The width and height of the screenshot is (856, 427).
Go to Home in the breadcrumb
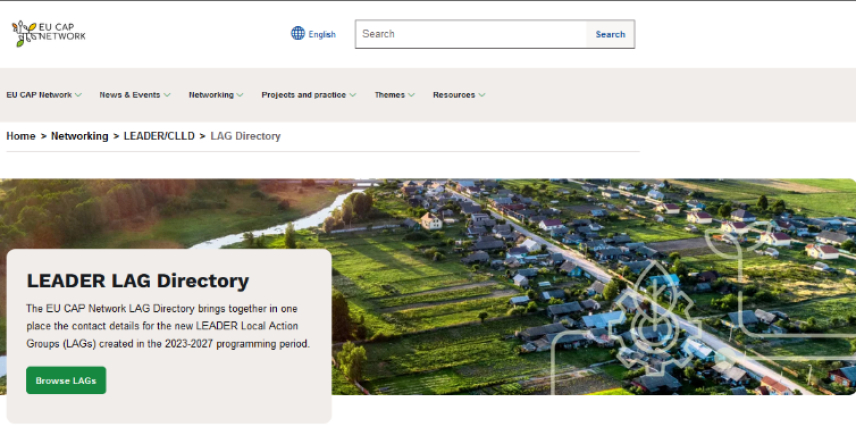[21, 136]
